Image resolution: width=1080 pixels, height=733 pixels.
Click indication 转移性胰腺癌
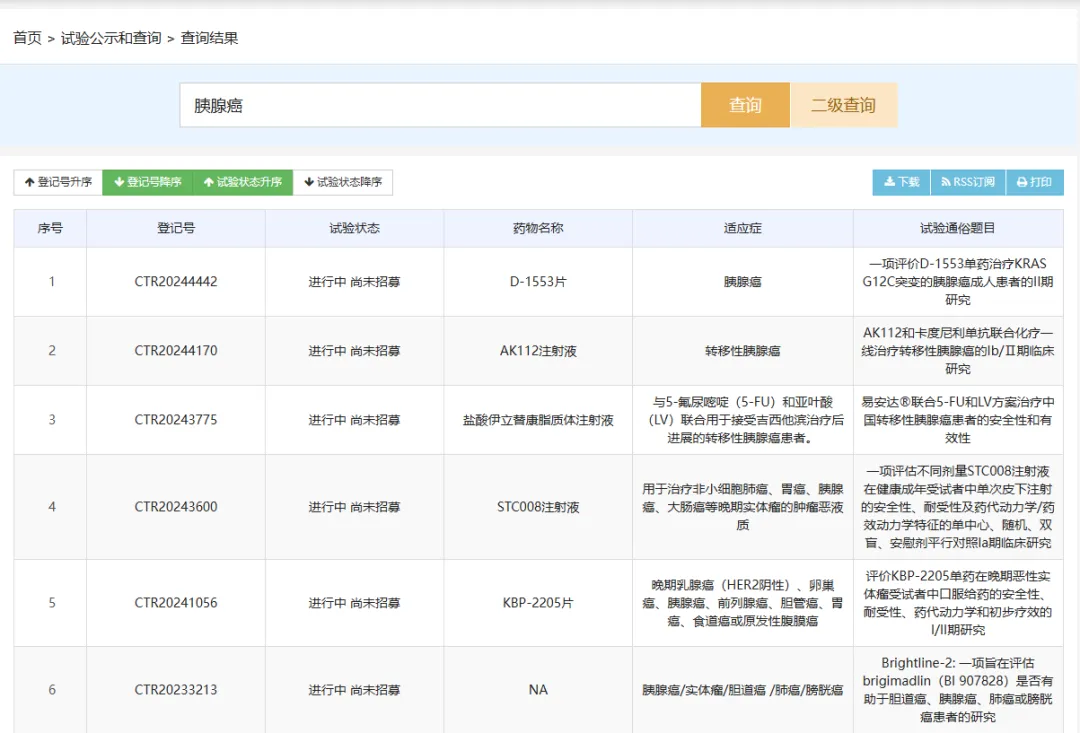[x=742, y=351]
